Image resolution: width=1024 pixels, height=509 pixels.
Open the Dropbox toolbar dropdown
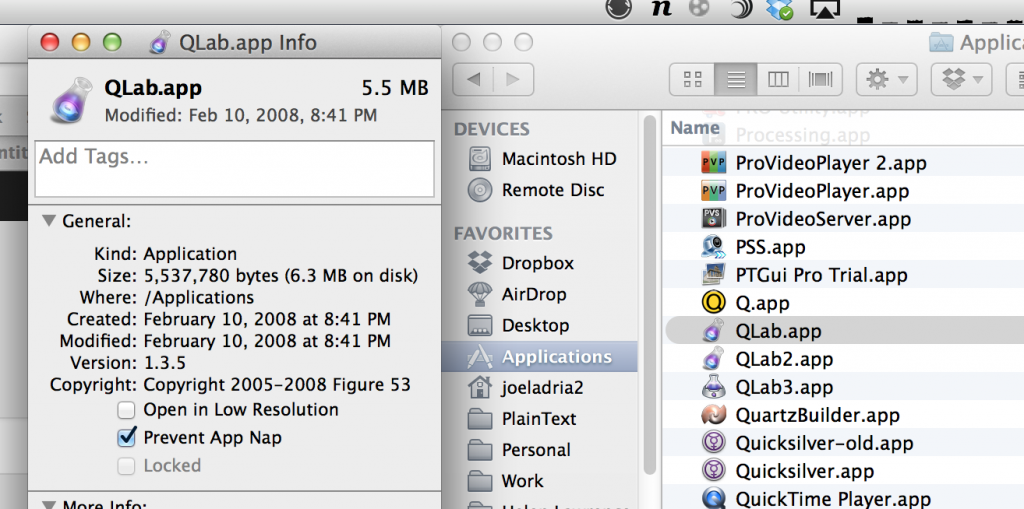(961, 80)
